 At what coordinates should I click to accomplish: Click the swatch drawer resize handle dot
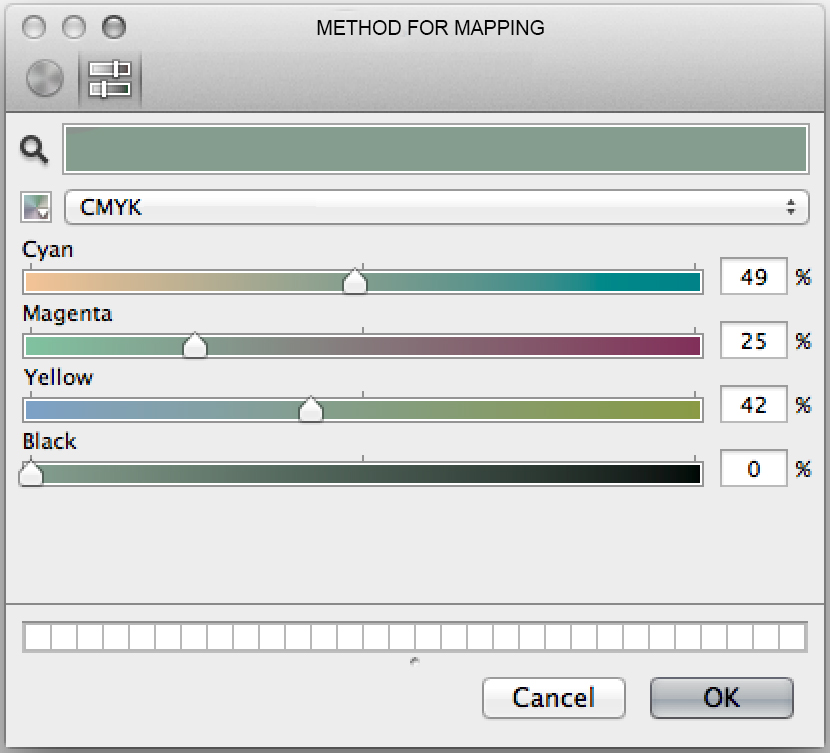coord(415,661)
